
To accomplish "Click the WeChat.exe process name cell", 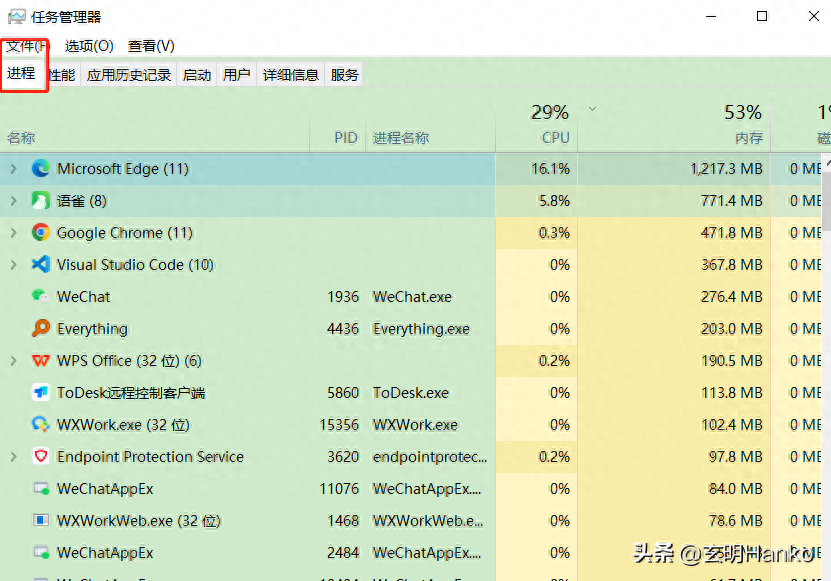I will 412,296.
